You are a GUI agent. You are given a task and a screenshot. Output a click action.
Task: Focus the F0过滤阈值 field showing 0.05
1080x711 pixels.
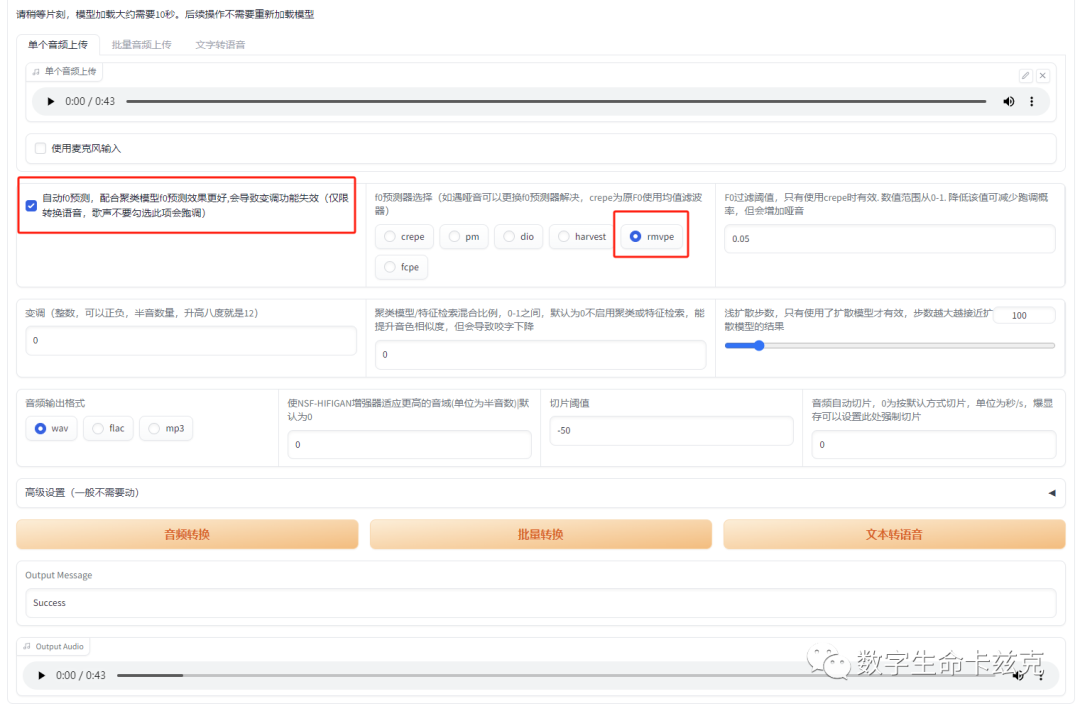coord(889,238)
